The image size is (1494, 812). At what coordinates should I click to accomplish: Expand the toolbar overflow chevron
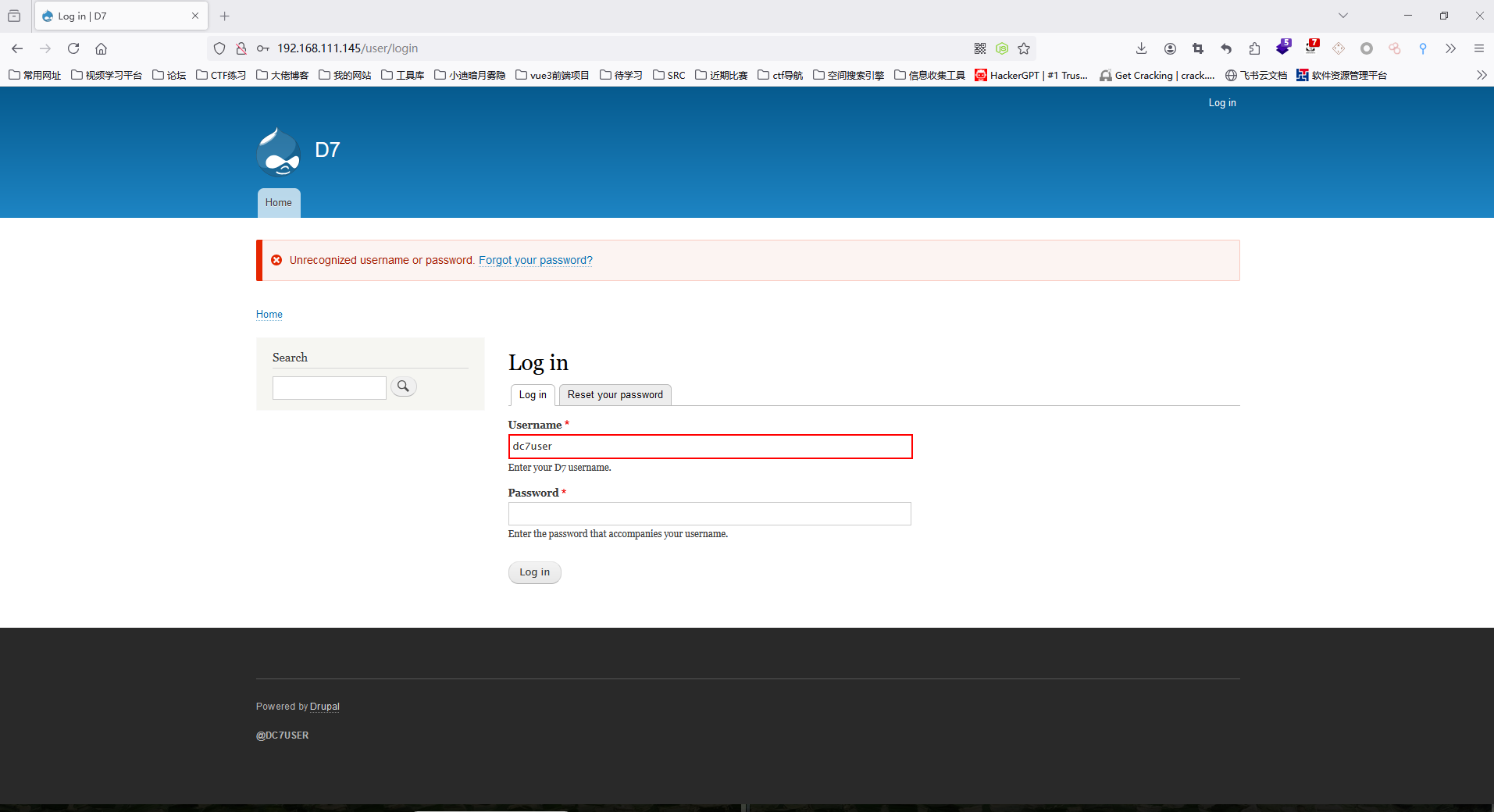(1450, 48)
